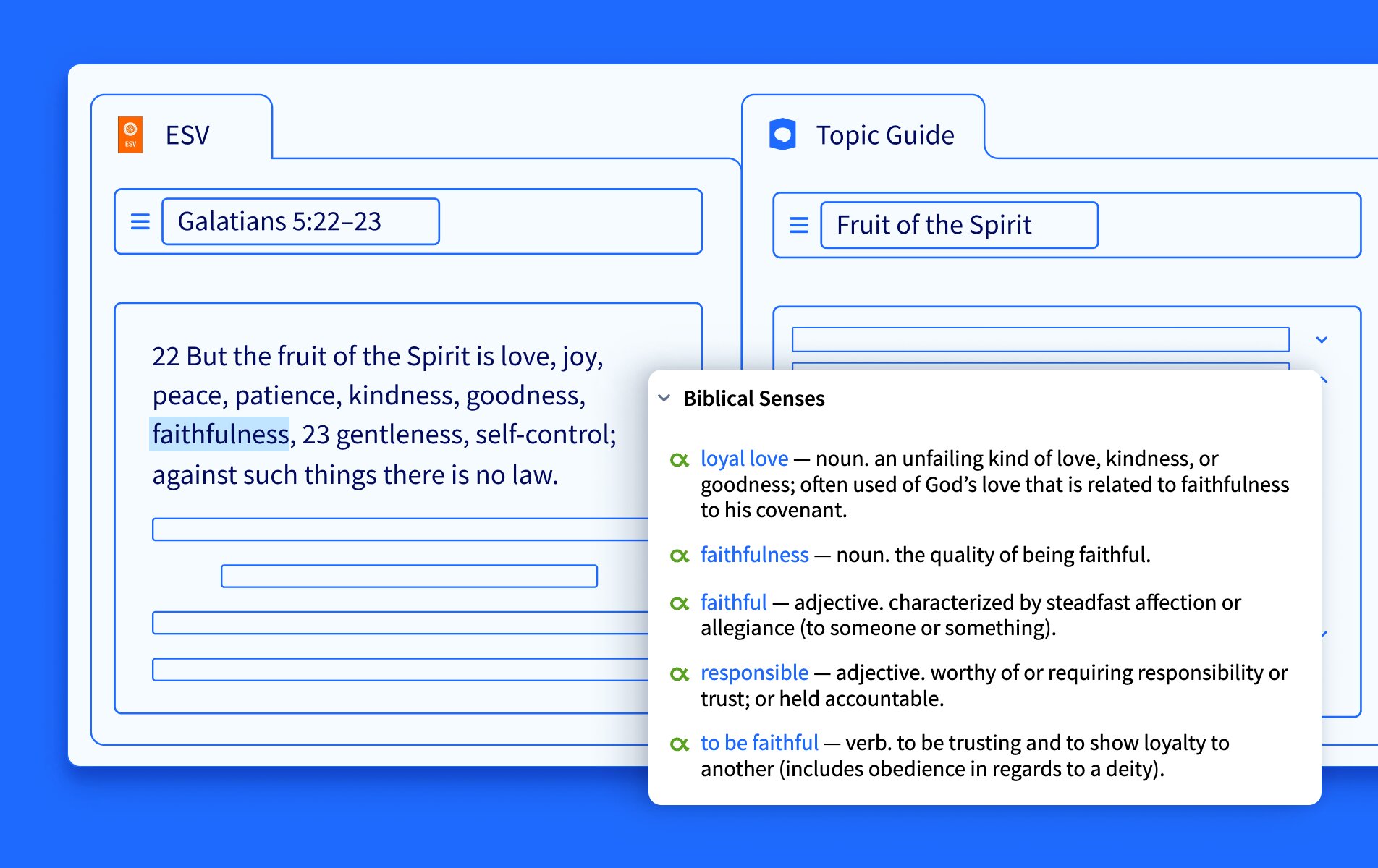This screenshot has width=1378, height=868.
Task: Open the loyal love sense link
Action: (744, 459)
